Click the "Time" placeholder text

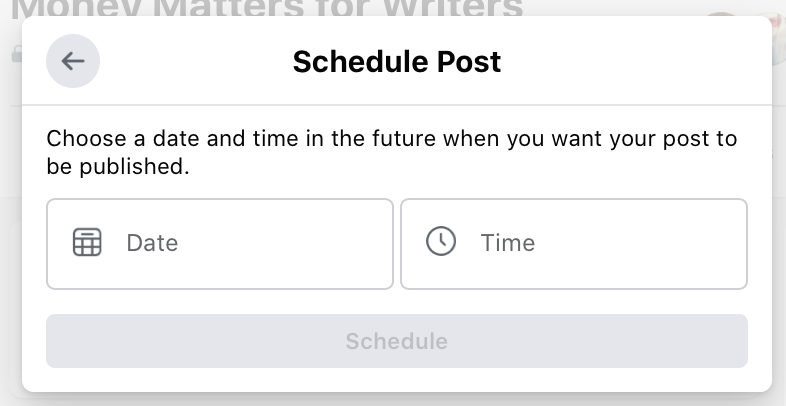(x=508, y=243)
